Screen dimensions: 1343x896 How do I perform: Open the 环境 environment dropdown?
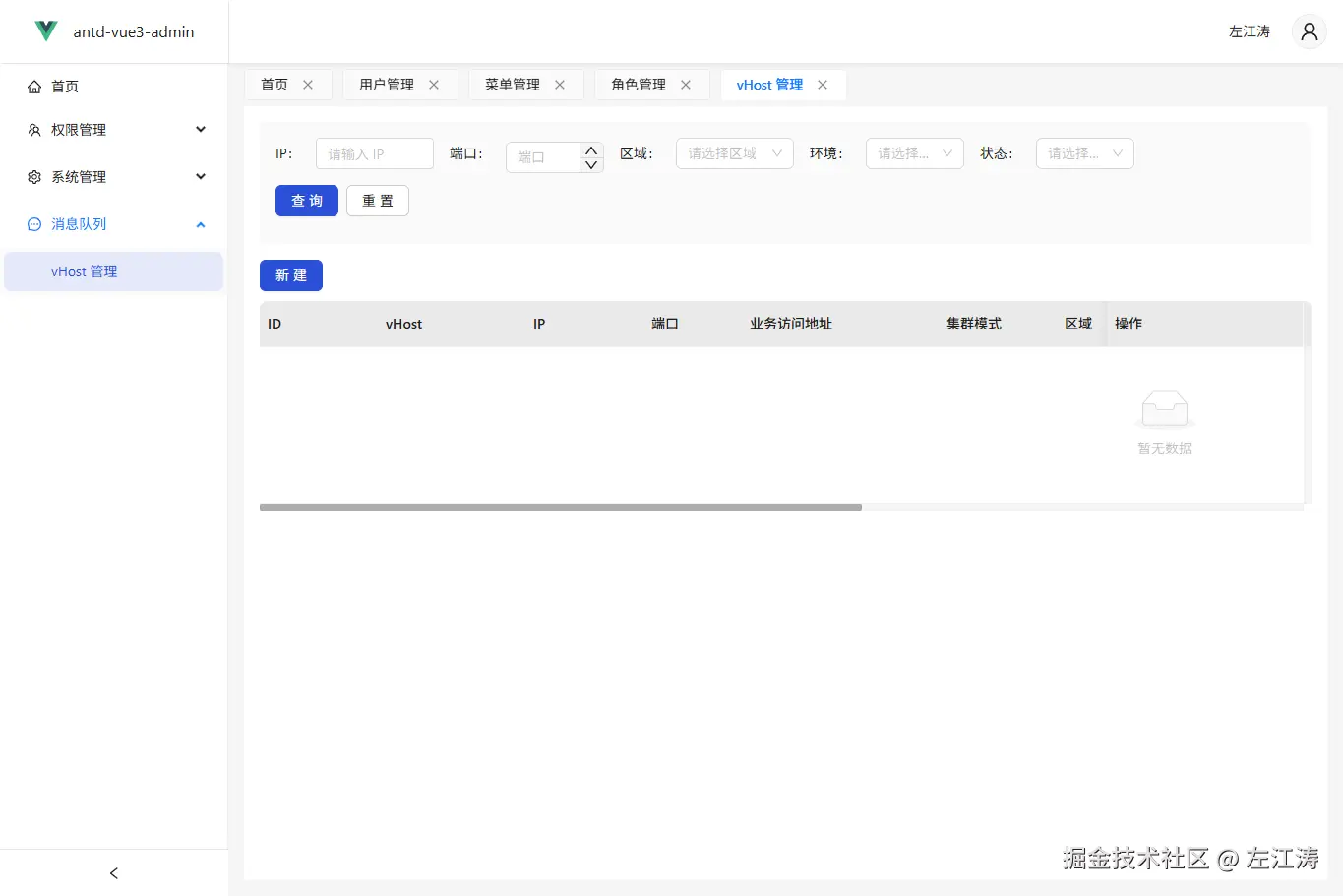[914, 153]
